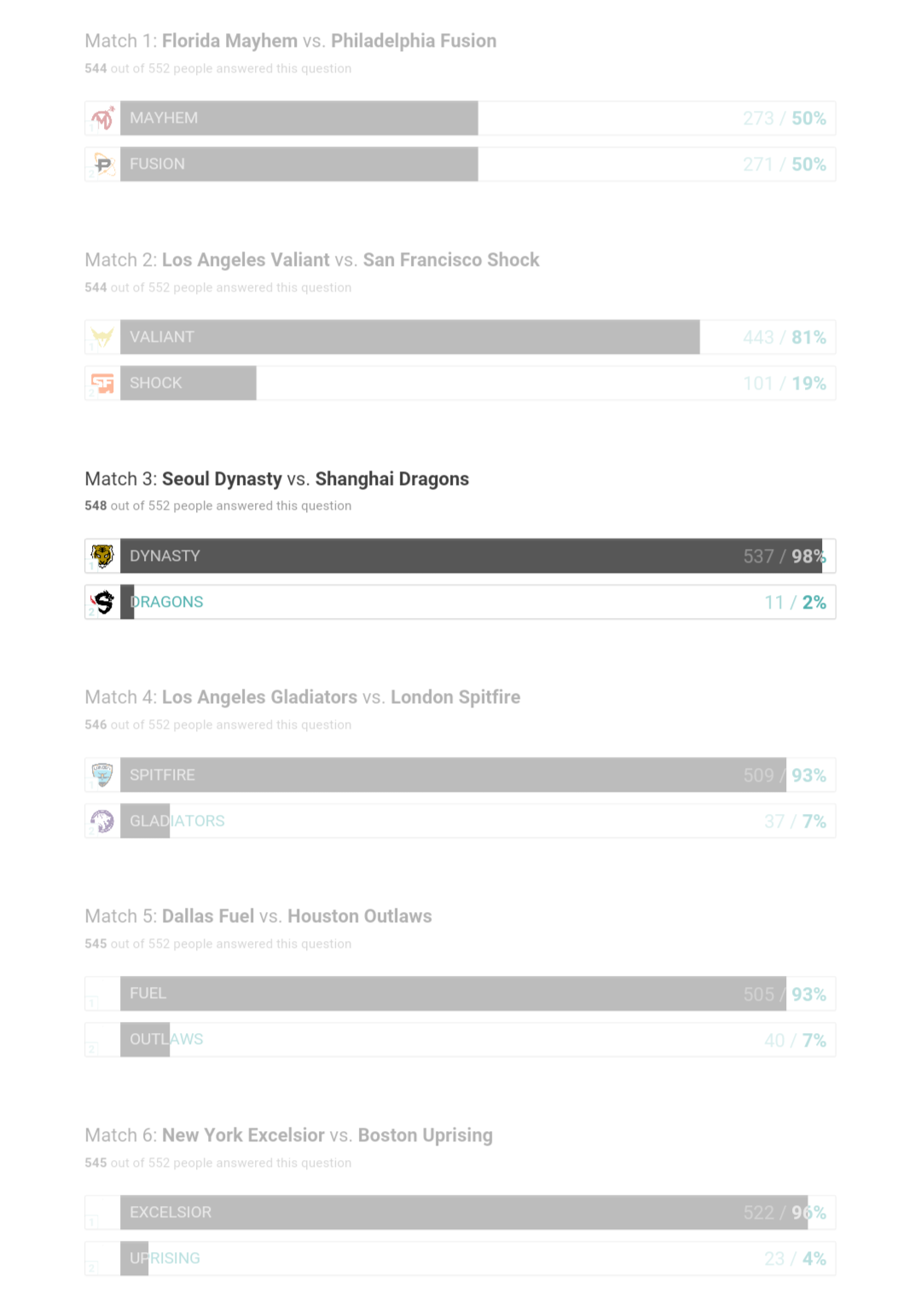Click the London Spitfire shield logo
The image size is (921, 1316).
(102, 775)
